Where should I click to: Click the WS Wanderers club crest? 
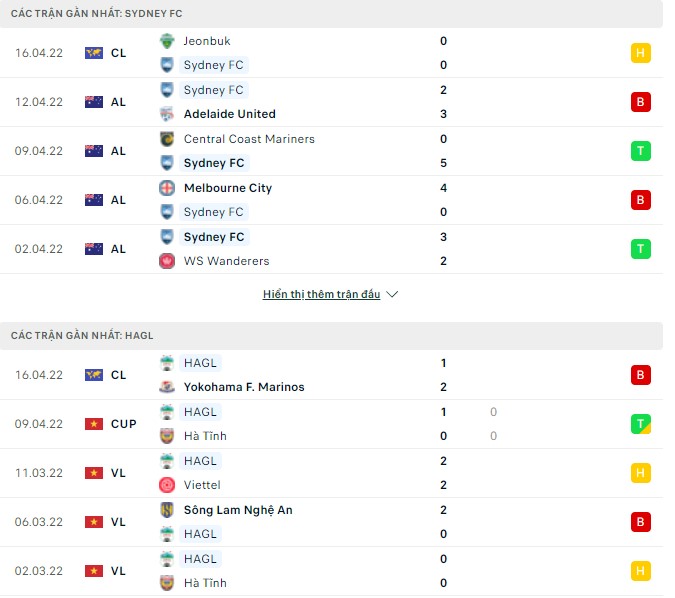coord(167,261)
